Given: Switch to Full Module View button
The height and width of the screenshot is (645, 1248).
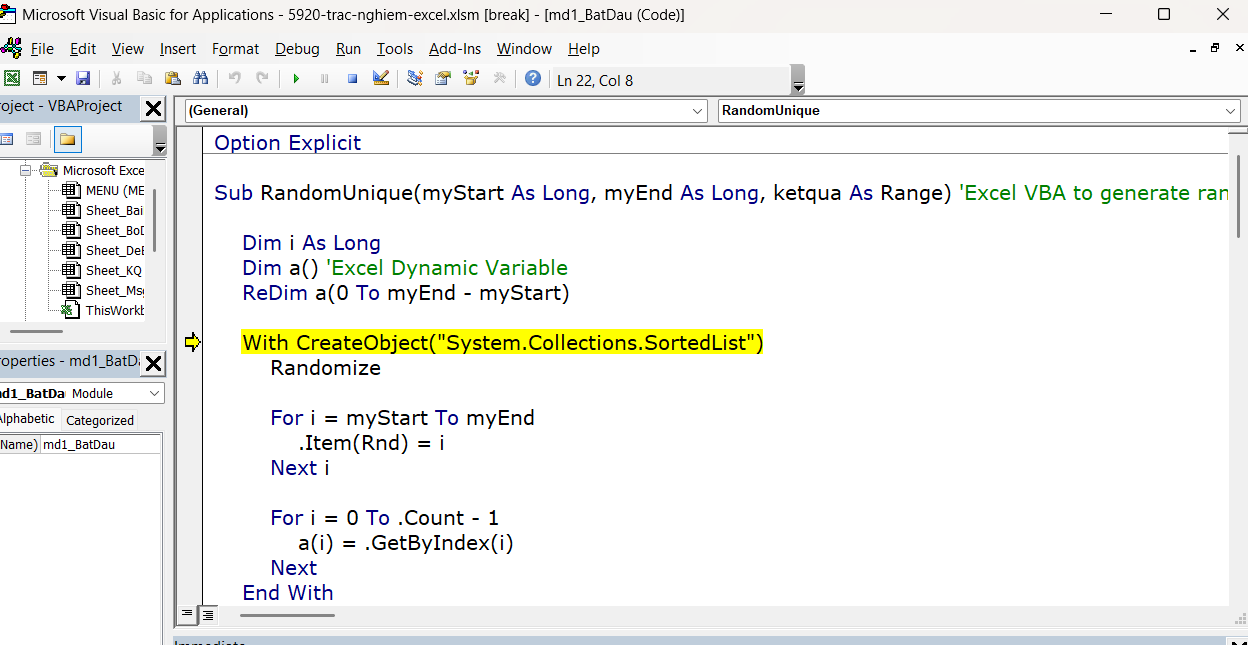Looking at the screenshot, I should click(207, 614).
